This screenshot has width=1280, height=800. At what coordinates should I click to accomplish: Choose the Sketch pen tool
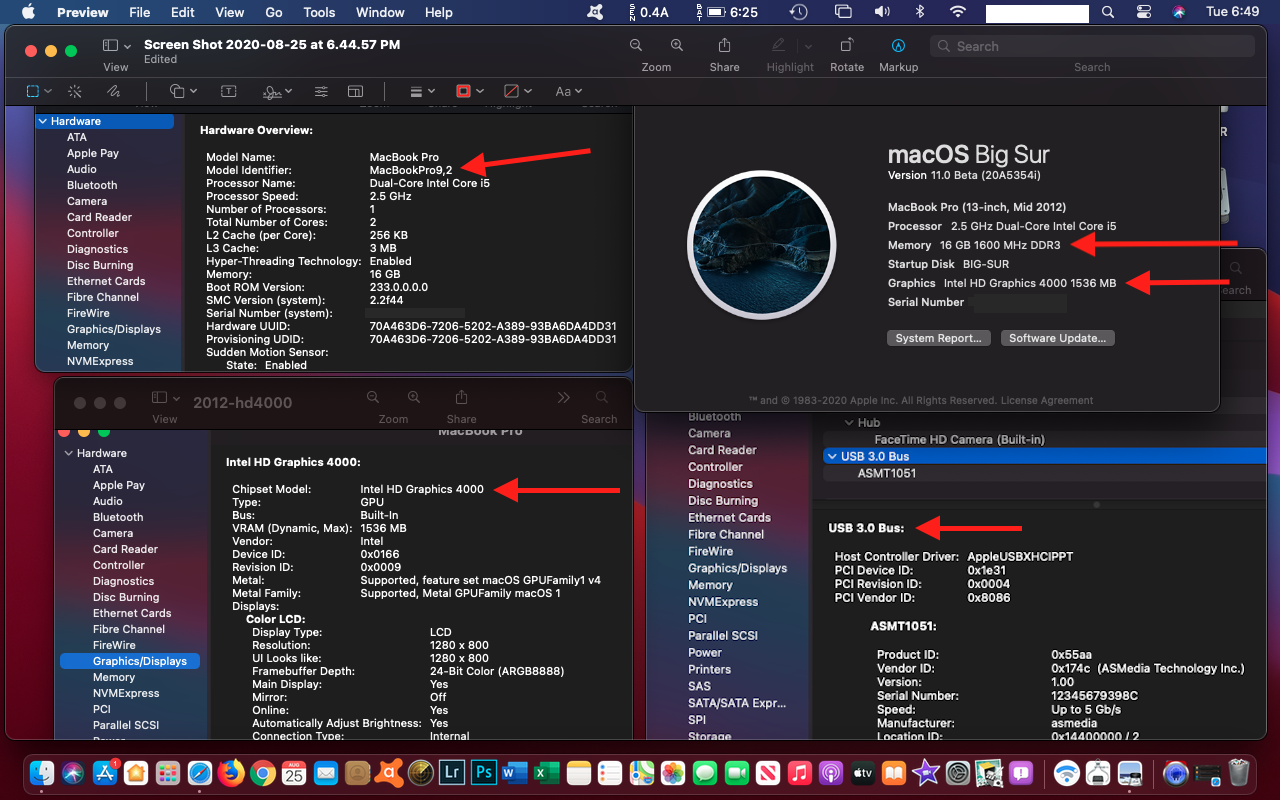point(113,91)
